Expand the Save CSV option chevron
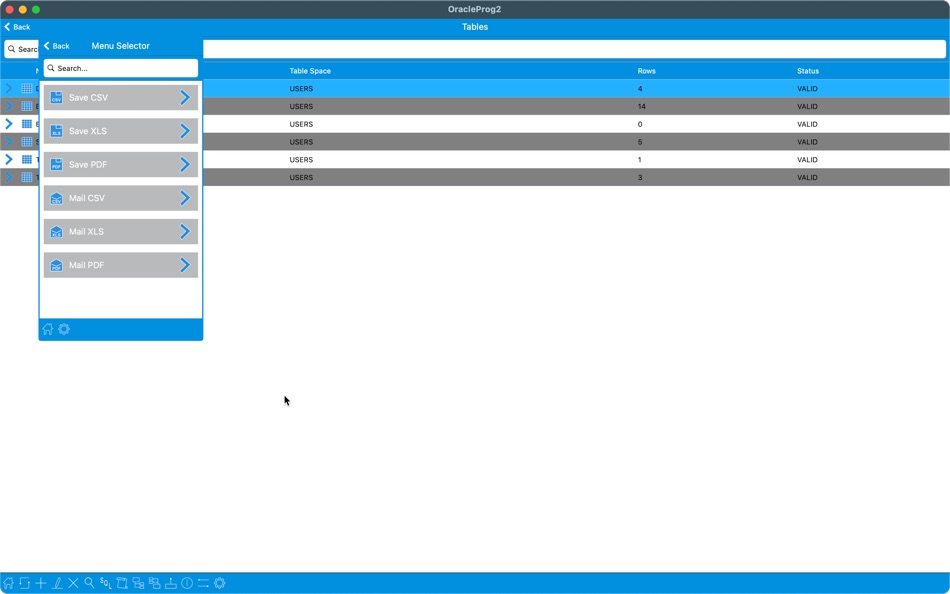The image size is (950, 594). [x=184, y=97]
